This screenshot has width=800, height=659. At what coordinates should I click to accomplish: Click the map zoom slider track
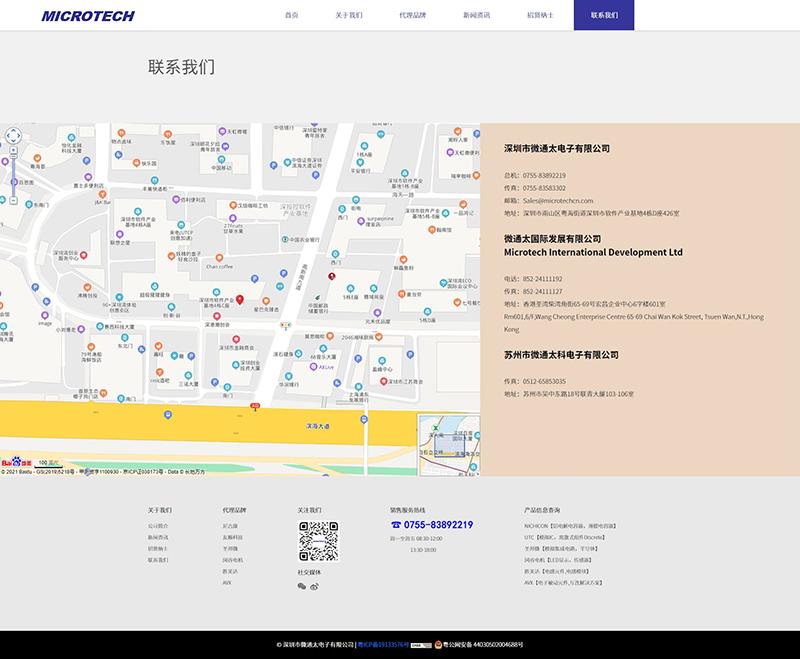(x=13, y=175)
